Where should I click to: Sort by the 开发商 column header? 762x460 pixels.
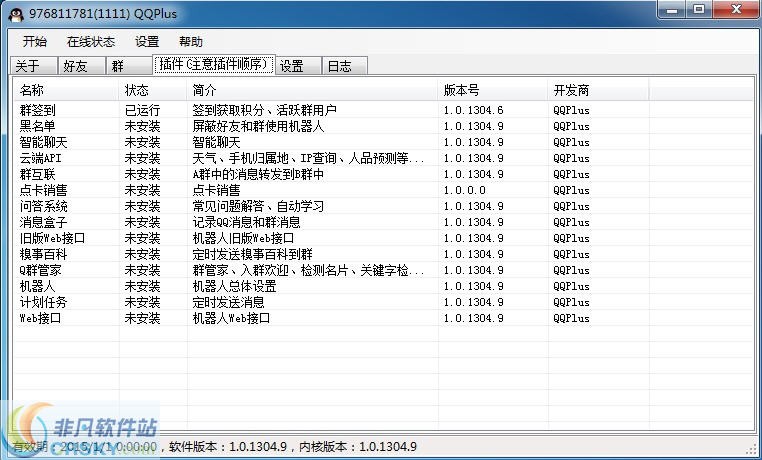[x=599, y=90]
